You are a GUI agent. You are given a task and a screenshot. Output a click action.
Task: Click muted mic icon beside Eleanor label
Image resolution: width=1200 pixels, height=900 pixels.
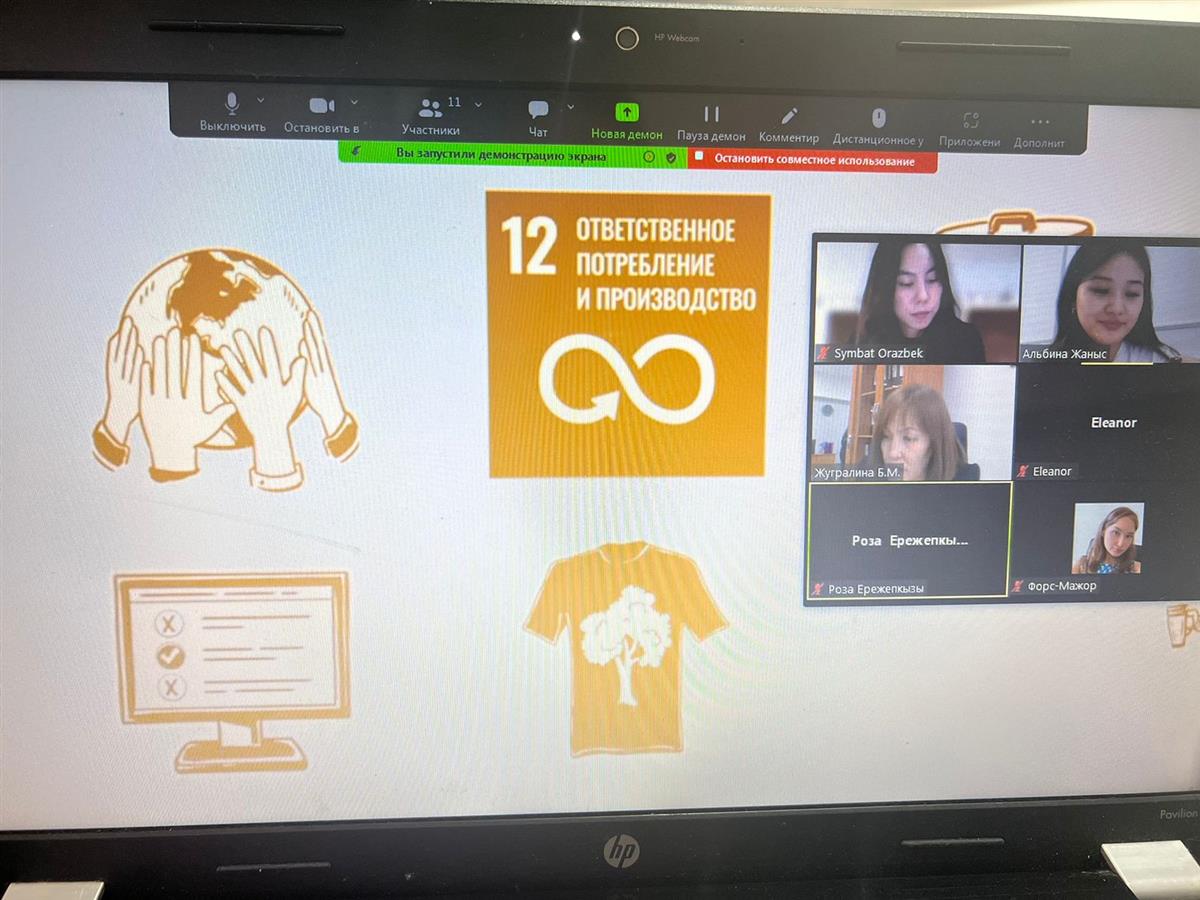tap(1023, 471)
